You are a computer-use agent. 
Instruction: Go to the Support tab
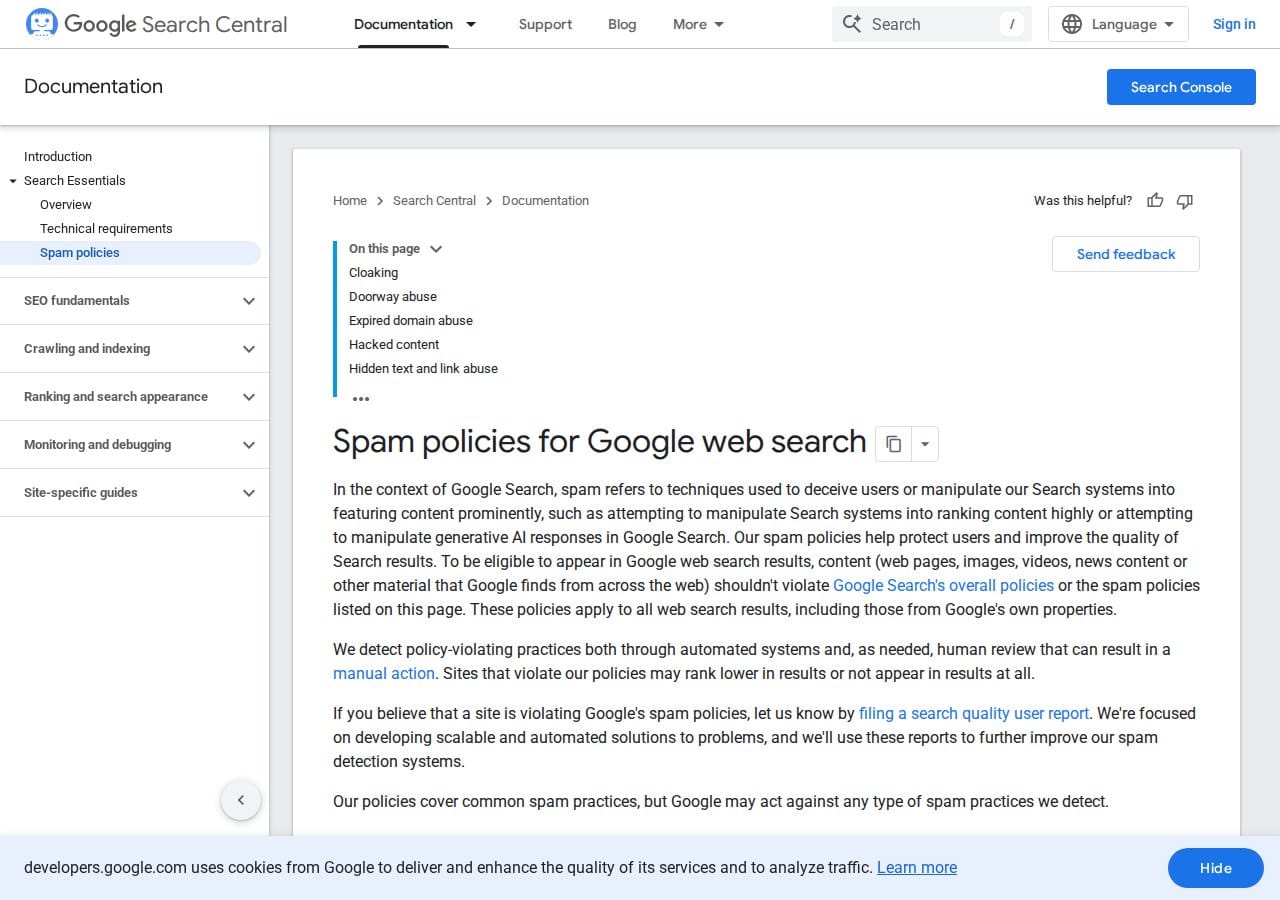tap(545, 24)
